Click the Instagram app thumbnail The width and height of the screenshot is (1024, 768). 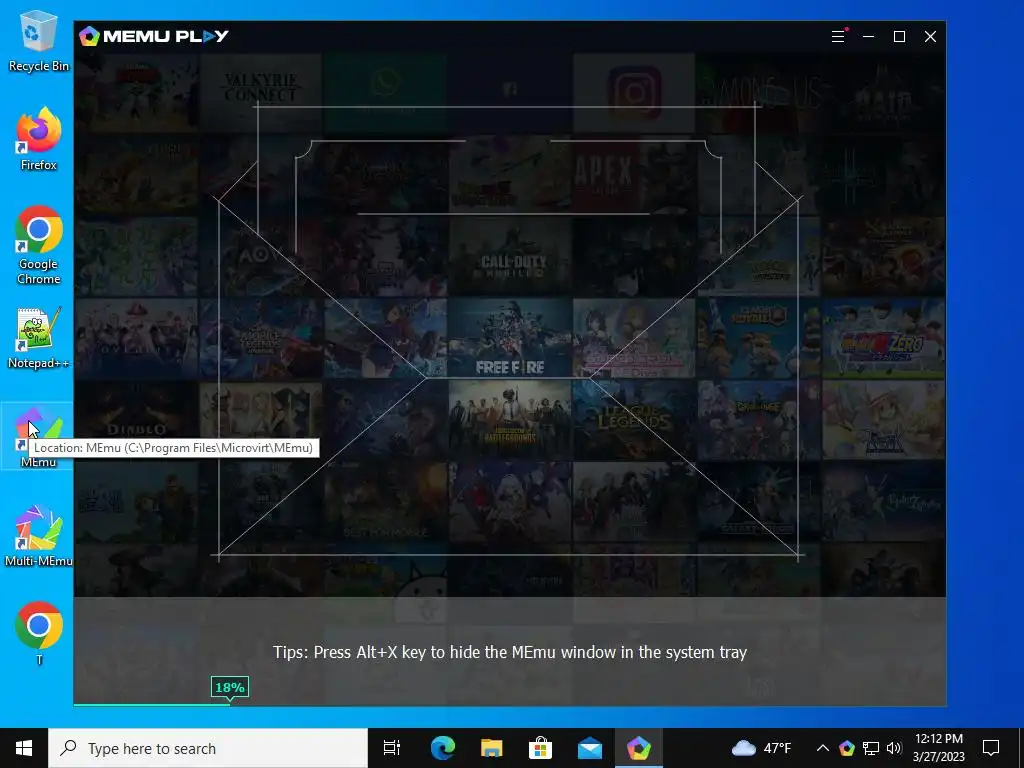[x=634, y=93]
